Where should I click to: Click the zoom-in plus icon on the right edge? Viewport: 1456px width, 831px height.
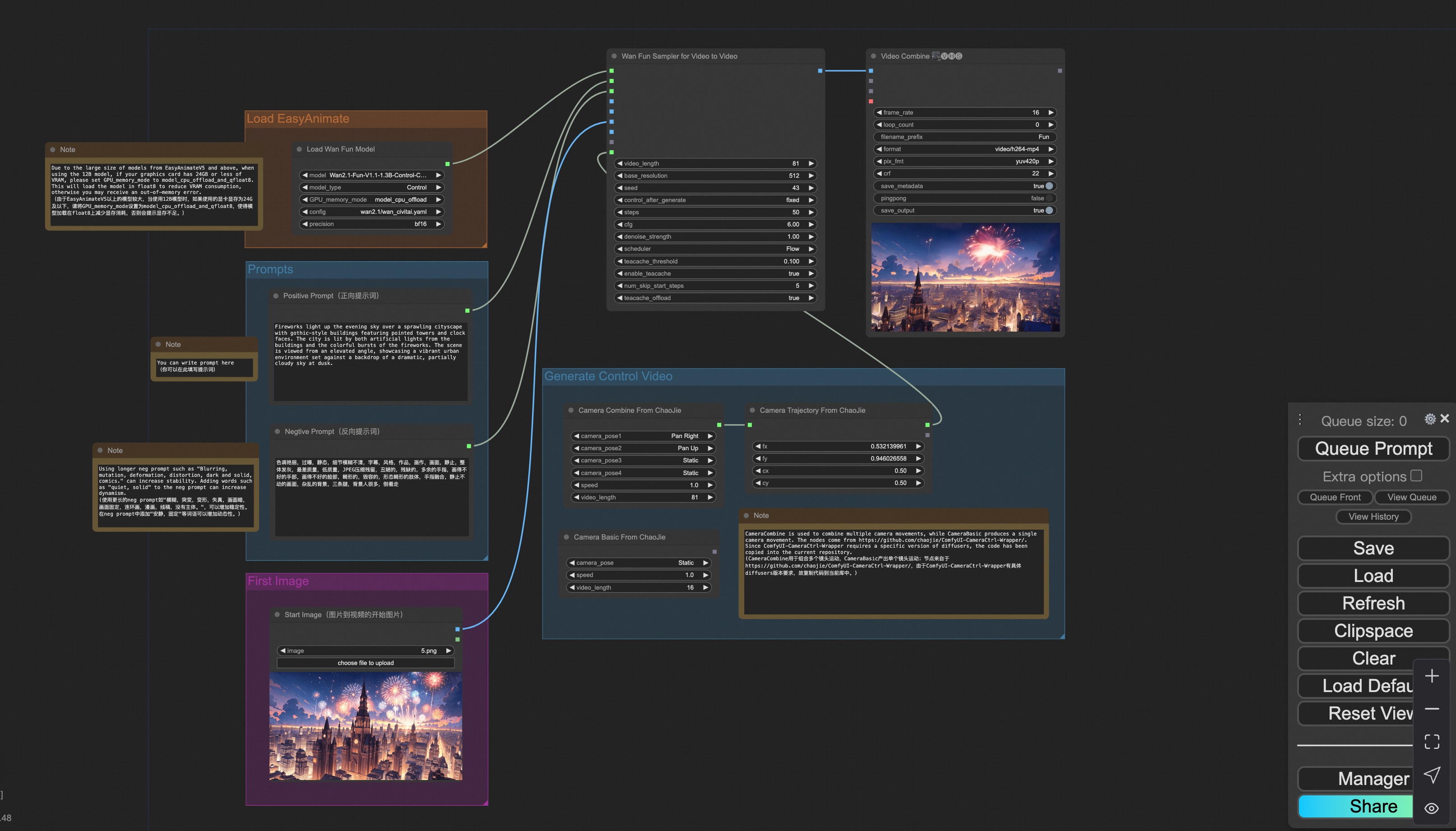pyautogui.click(x=1432, y=676)
